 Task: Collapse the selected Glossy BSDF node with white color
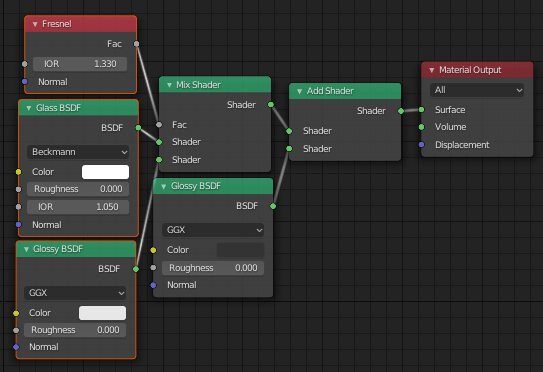pos(26,249)
